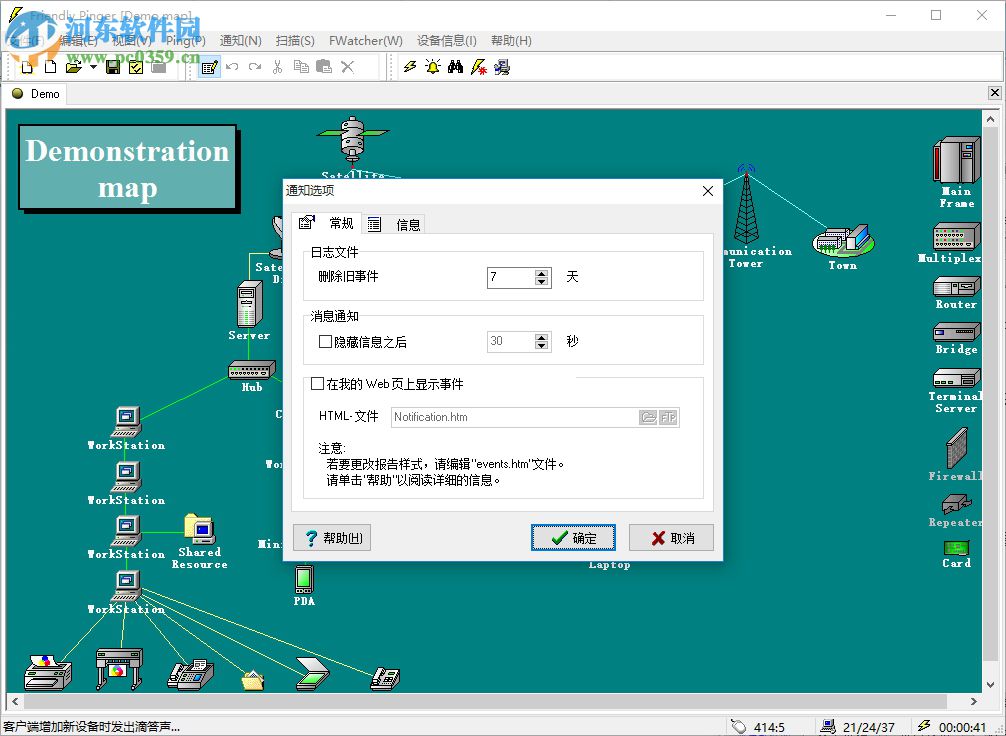Click the lightning Ping icon on the toolbar
Screen dimensions: 1006x736
coord(409,67)
